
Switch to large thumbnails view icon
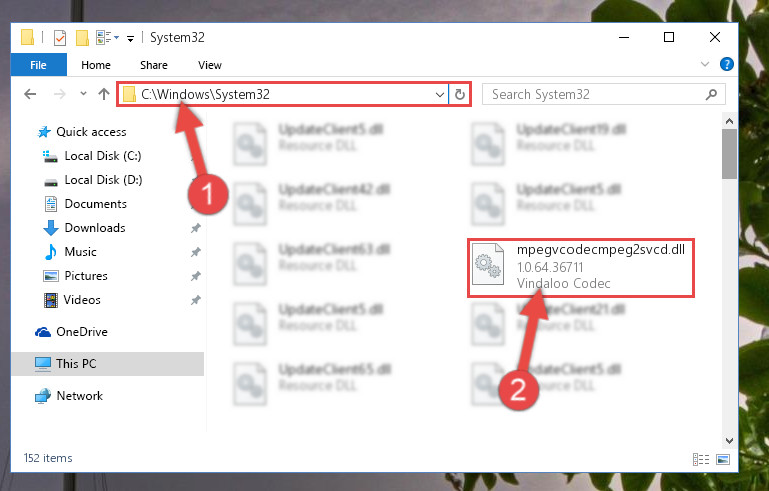(723, 459)
